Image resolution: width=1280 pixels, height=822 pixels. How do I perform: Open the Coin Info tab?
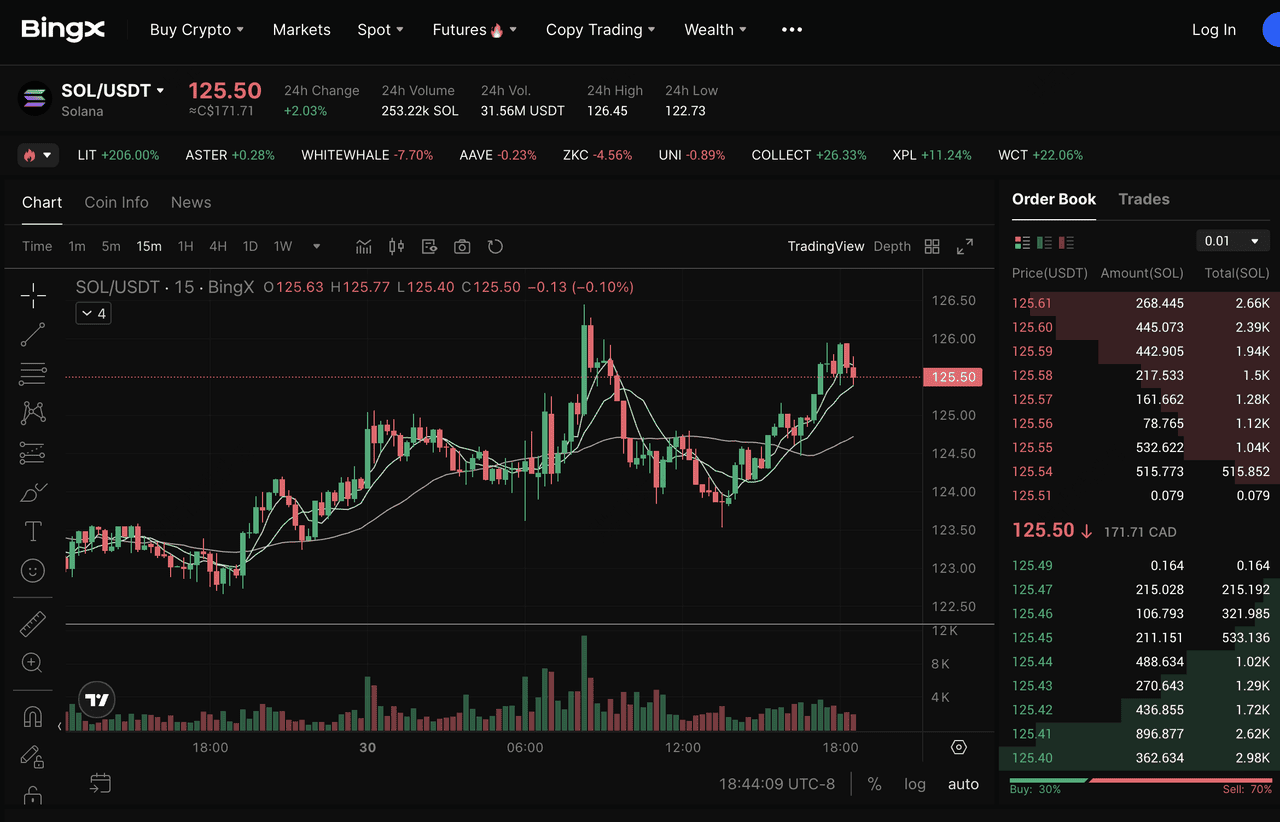[x=116, y=202]
